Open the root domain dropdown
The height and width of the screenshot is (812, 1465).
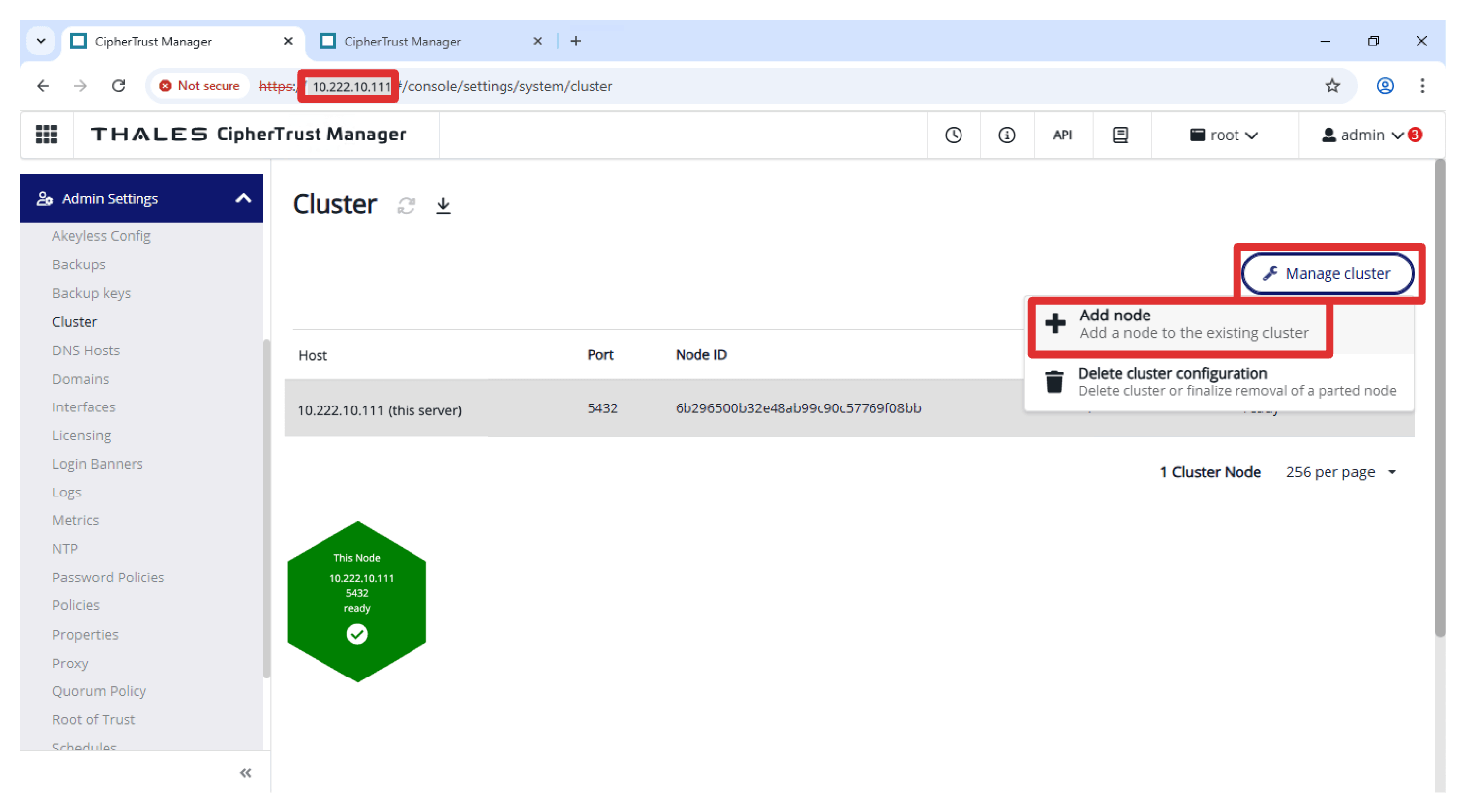tap(1225, 135)
